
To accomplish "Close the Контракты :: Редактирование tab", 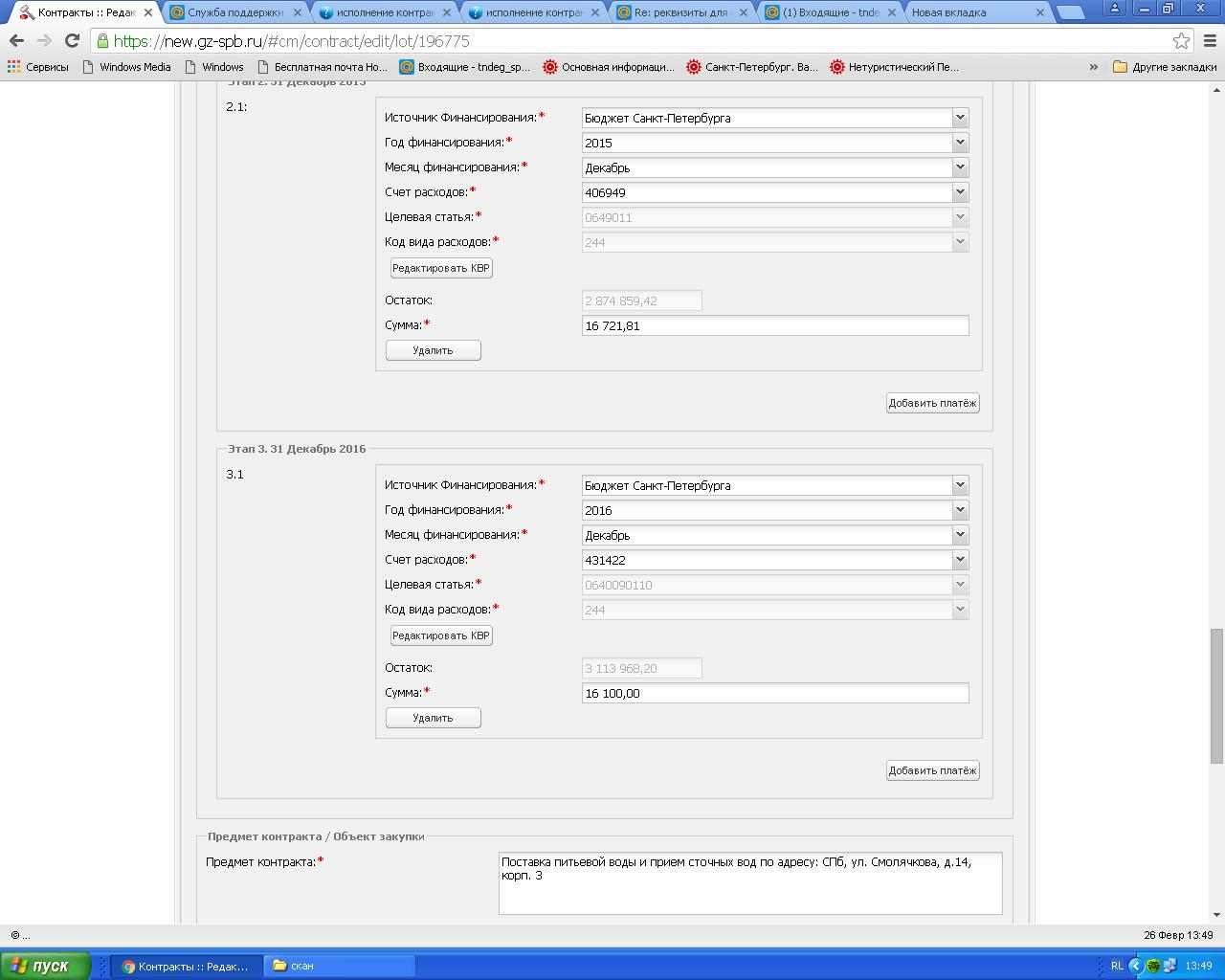I will [148, 12].
